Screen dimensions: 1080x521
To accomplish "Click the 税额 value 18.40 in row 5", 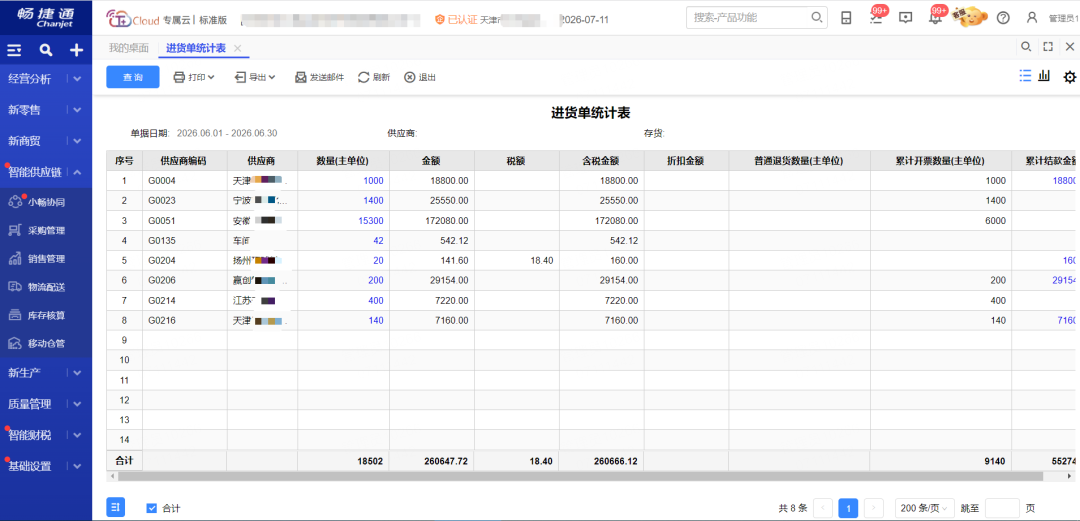I will click(x=542, y=260).
